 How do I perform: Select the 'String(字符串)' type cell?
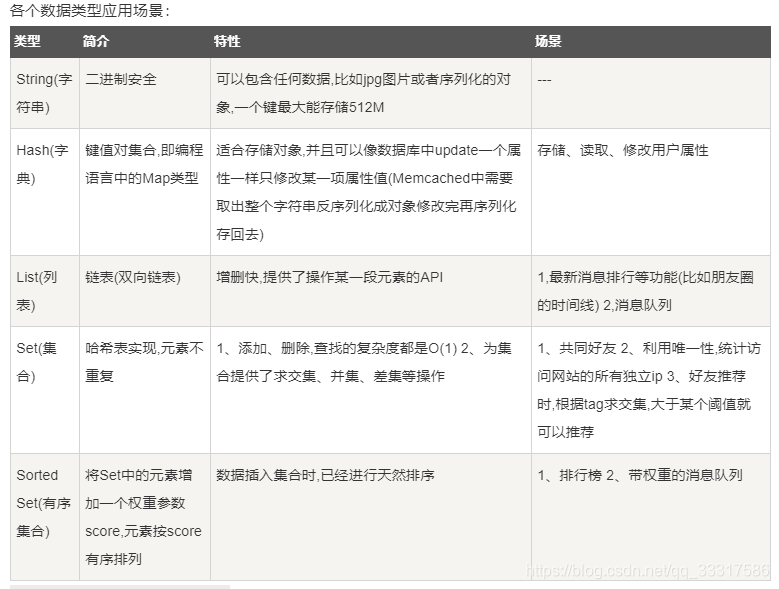point(45,93)
